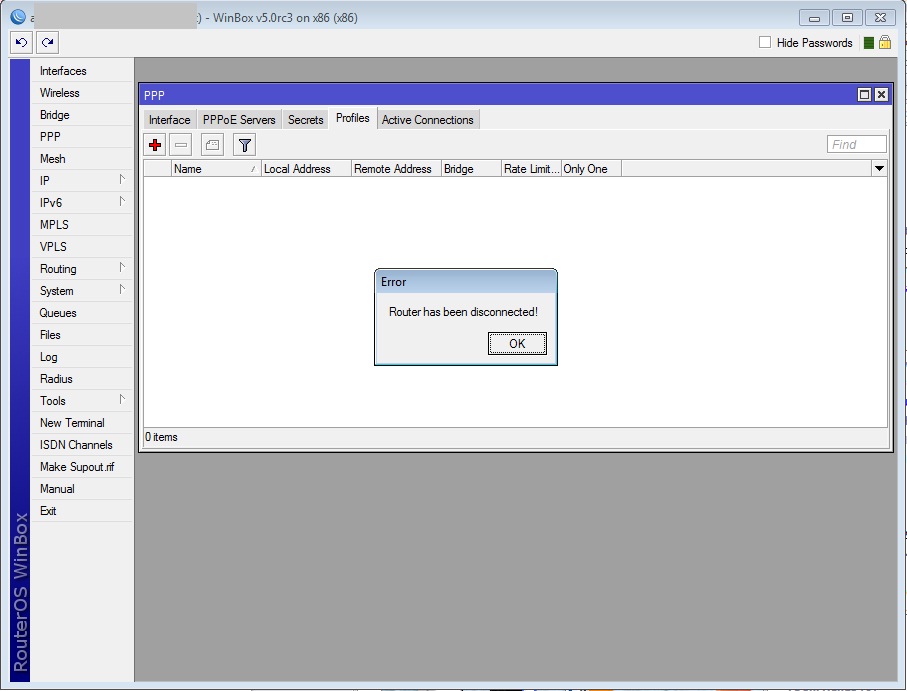Image resolution: width=907 pixels, height=691 pixels.
Task: Sort by Remote Address column header
Action: (396, 169)
